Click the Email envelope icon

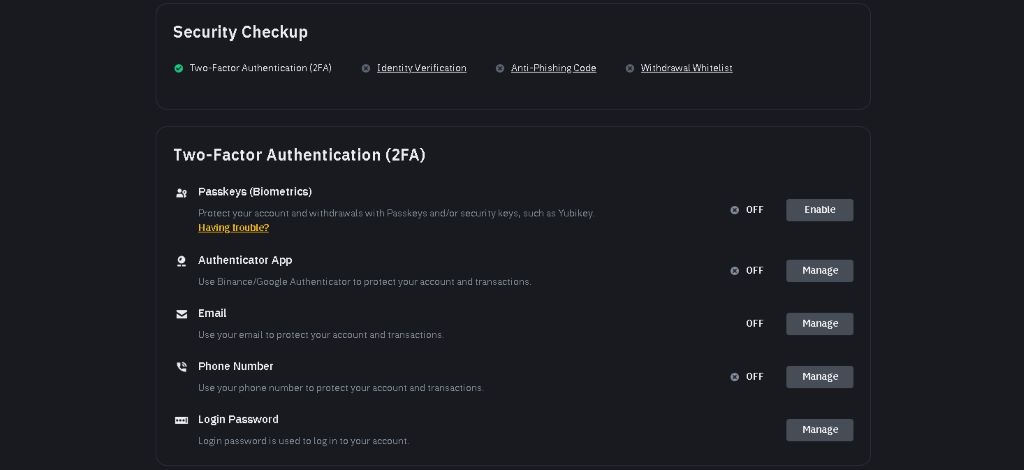[x=181, y=314]
